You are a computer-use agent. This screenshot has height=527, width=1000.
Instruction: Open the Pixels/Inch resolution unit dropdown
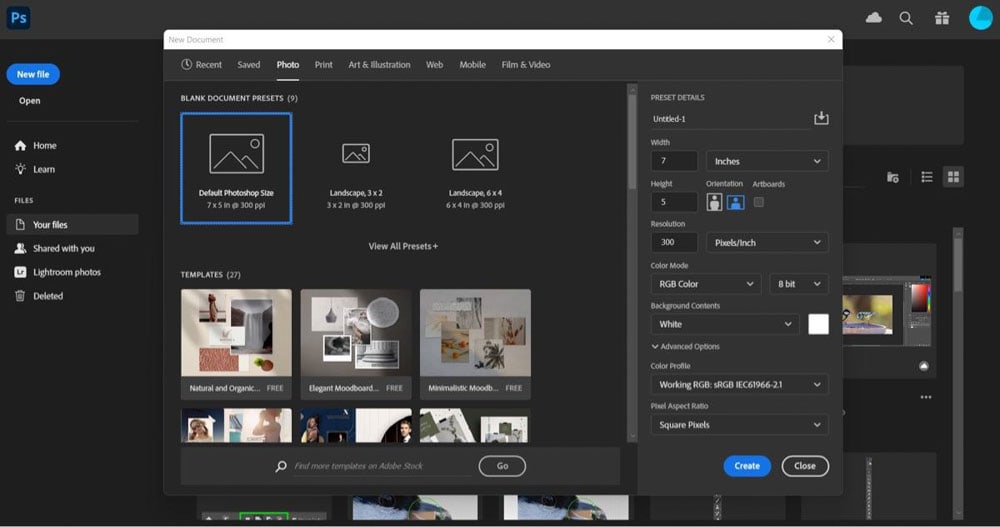tap(767, 242)
